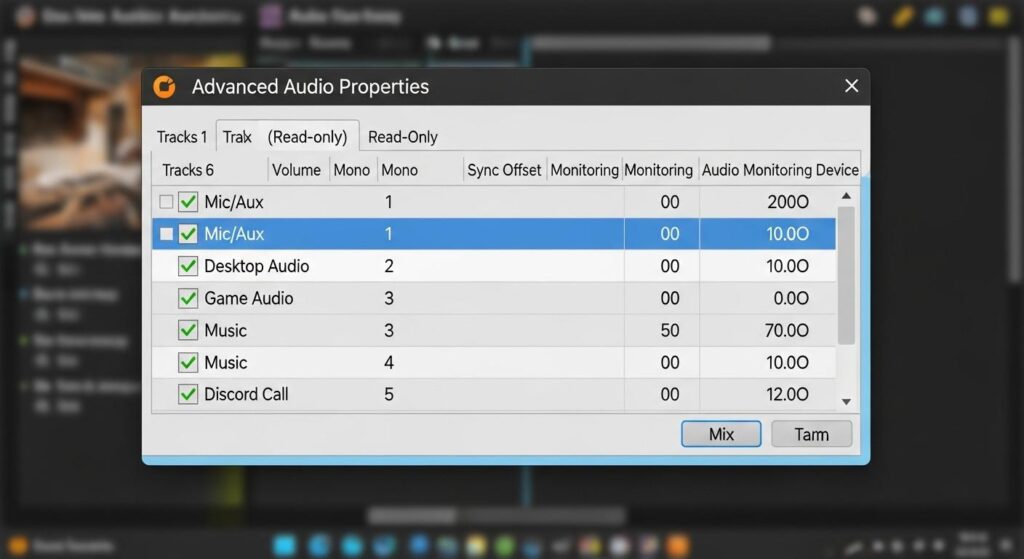Toggle the green checkbox in the highlighted Mic/Aux row
Viewport: 1024px width, 559px height.
[x=187, y=234]
